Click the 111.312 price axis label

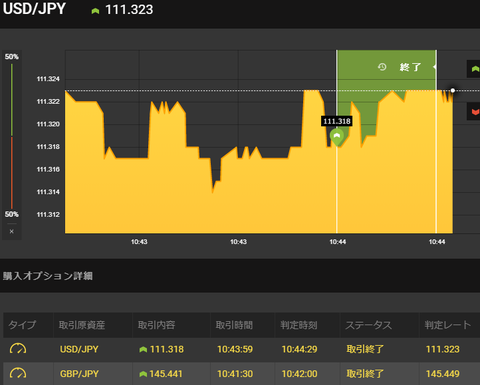tap(48, 215)
